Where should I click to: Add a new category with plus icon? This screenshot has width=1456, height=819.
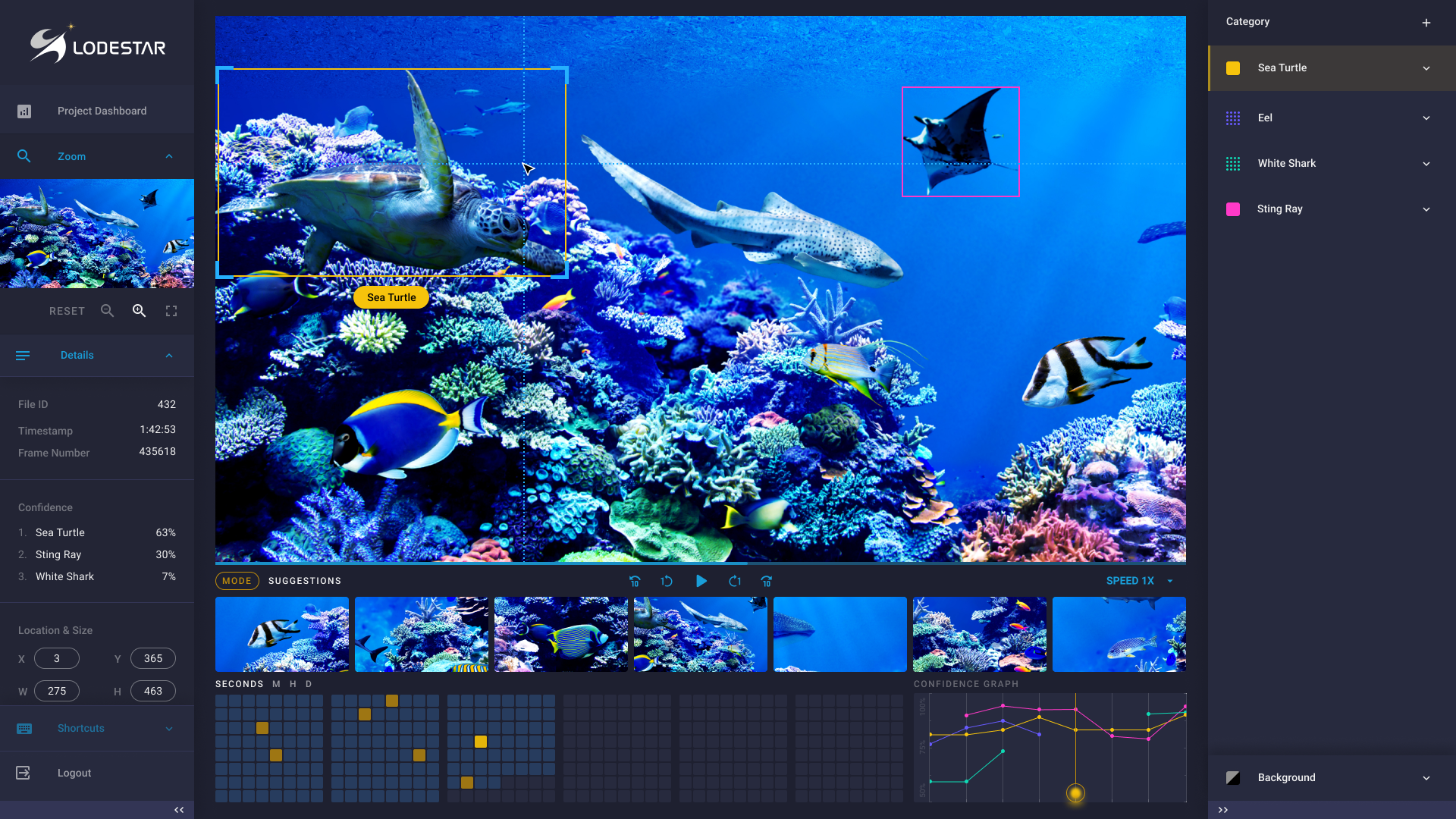(x=1426, y=23)
